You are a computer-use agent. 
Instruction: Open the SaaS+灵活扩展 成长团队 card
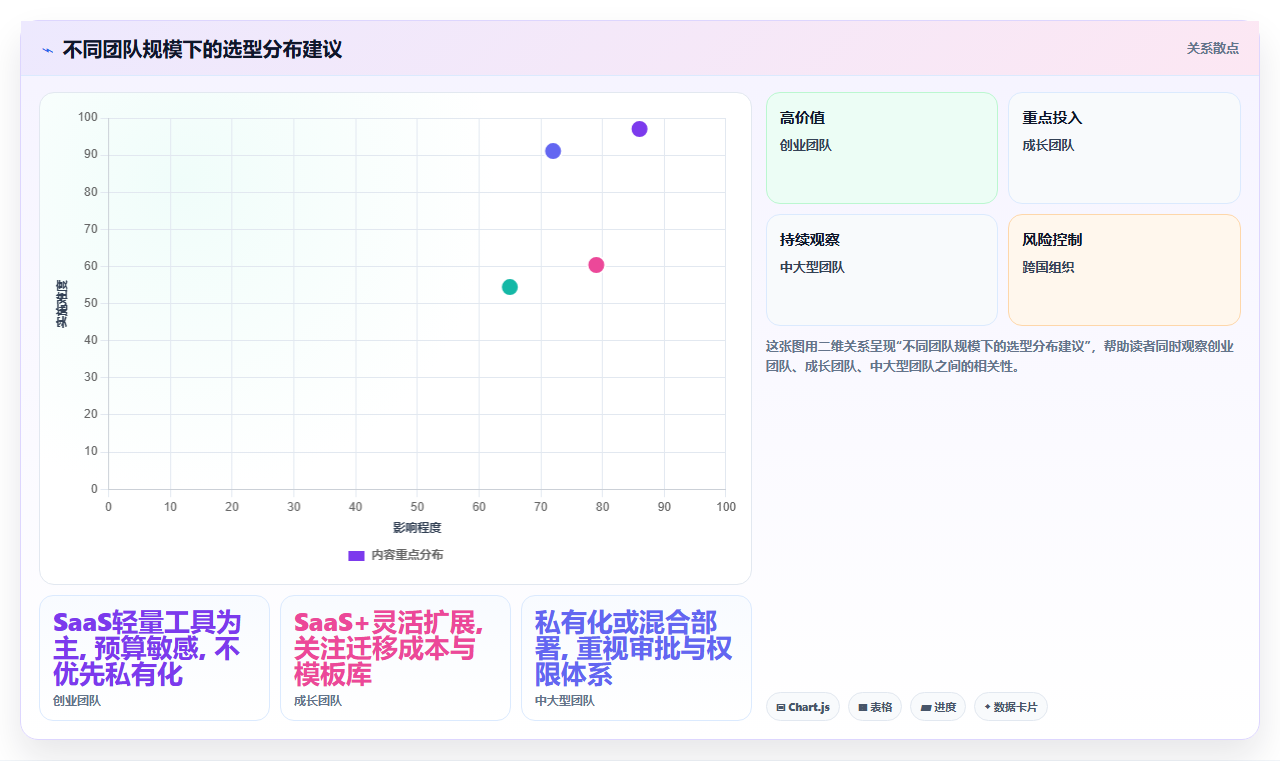click(395, 658)
